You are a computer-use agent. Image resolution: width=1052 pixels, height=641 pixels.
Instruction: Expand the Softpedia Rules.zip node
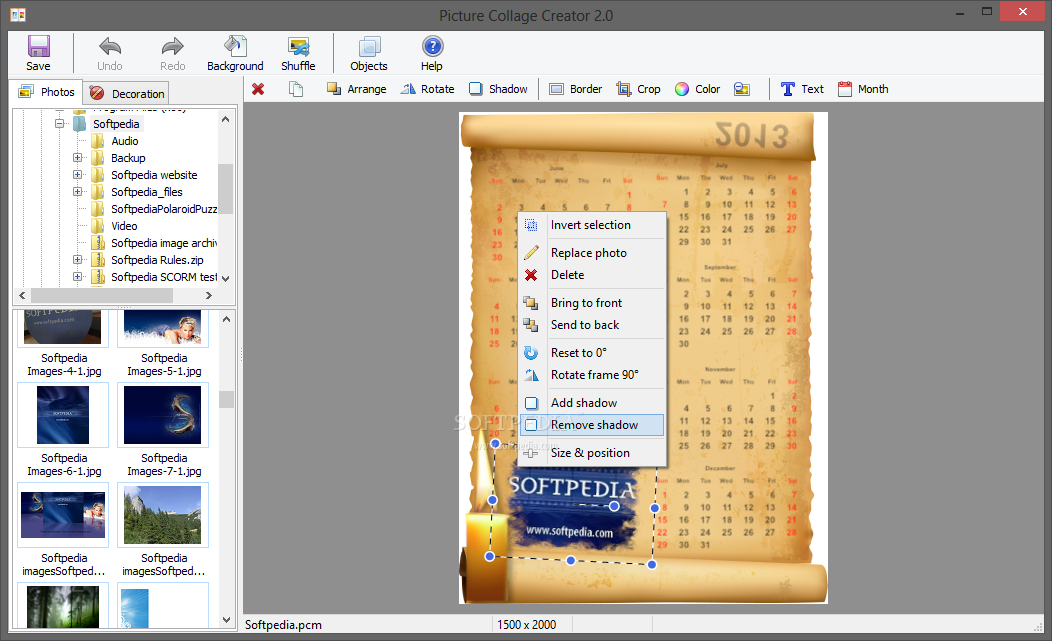coord(77,260)
